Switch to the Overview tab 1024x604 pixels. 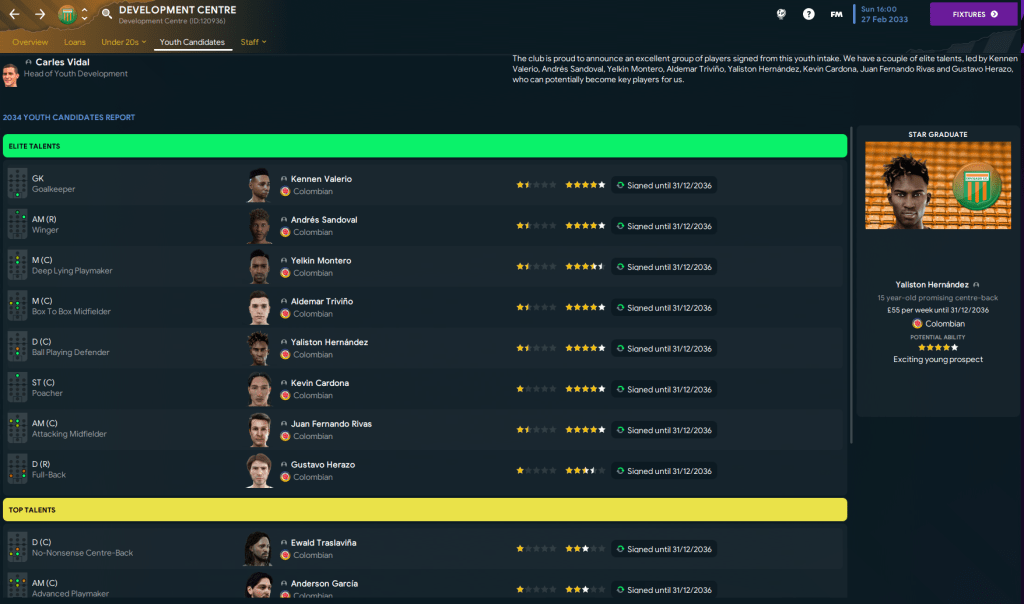coord(30,42)
